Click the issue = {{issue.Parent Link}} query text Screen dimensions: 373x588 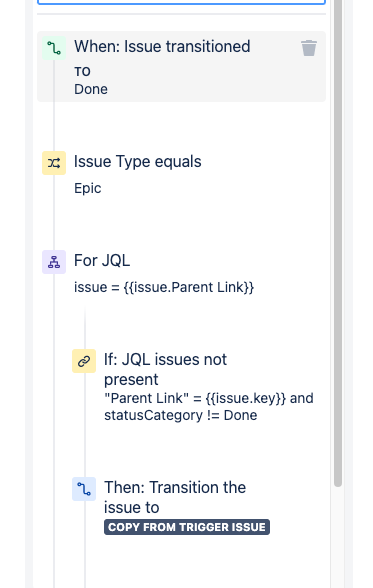coord(164,287)
